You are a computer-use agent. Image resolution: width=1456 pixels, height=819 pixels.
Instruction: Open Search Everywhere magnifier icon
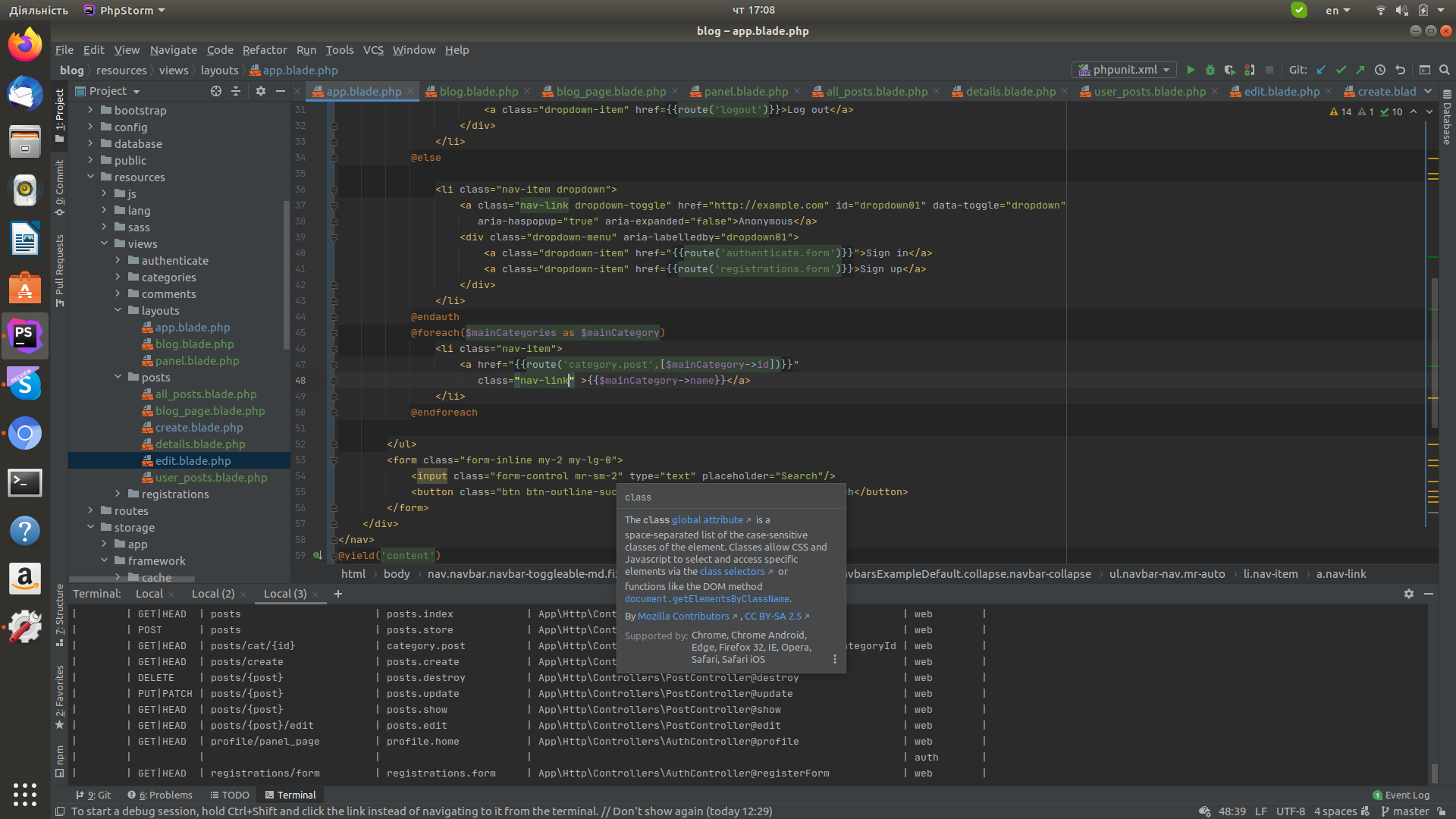point(1445,70)
